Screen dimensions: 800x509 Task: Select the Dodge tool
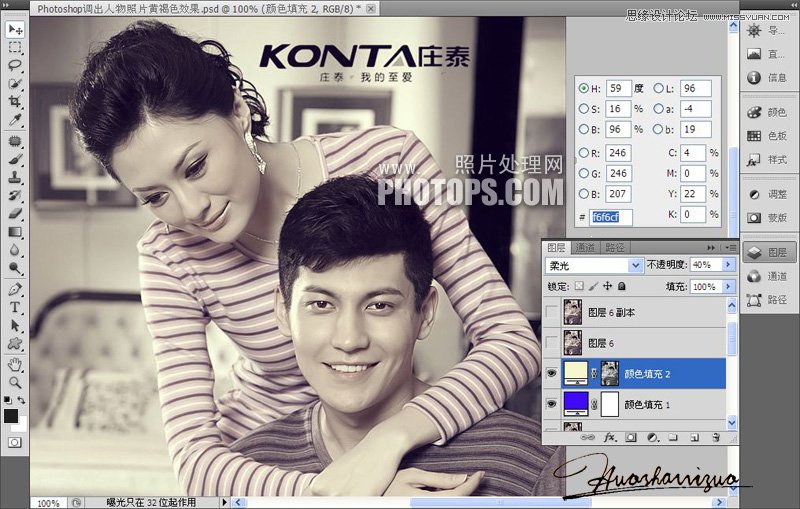coord(15,268)
